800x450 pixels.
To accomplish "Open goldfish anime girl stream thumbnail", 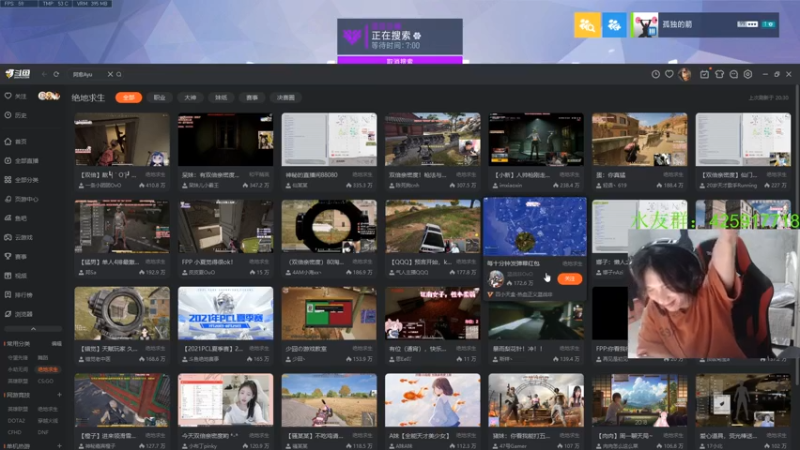I will [x=433, y=400].
